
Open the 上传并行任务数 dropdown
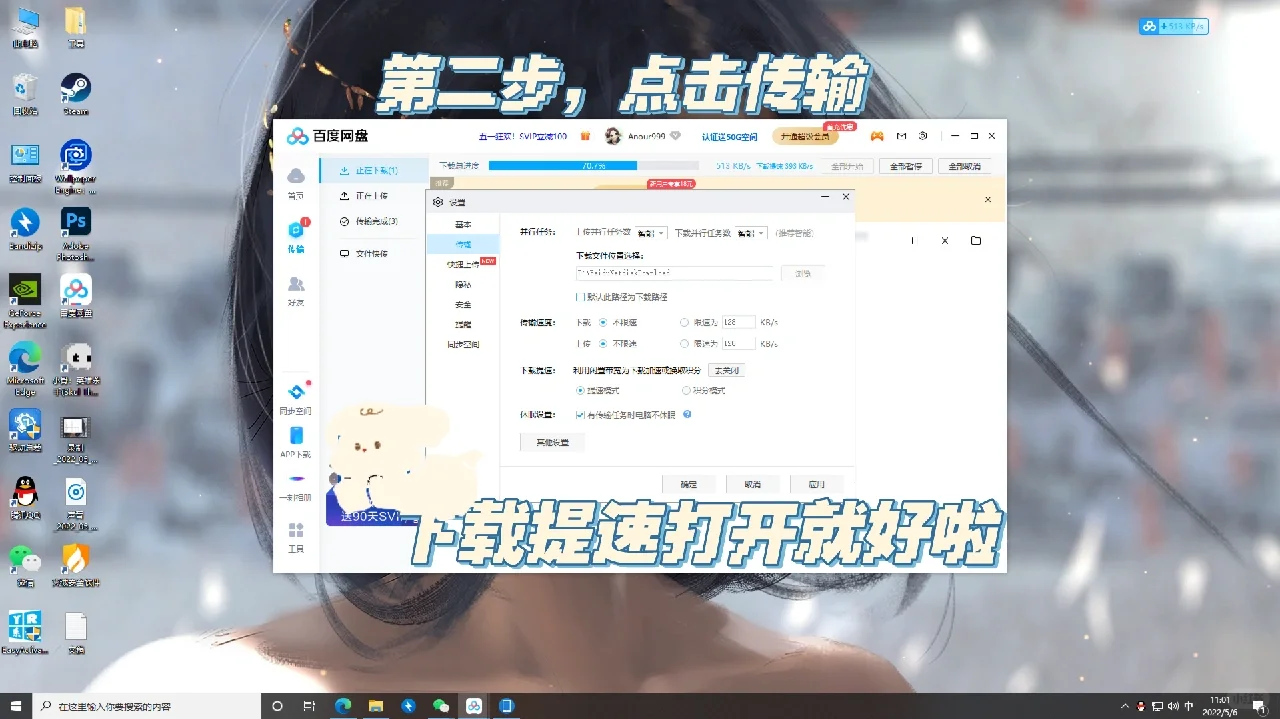(652, 233)
